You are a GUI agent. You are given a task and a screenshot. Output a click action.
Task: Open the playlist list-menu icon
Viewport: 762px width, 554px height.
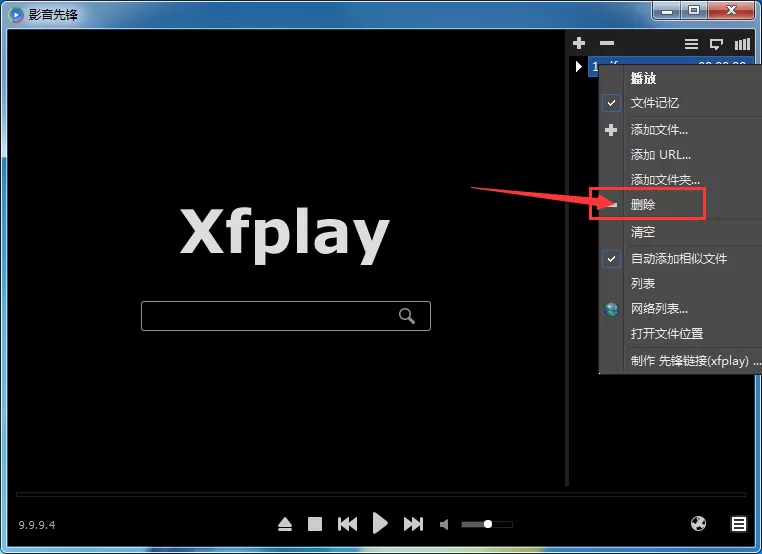(x=691, y=44)
